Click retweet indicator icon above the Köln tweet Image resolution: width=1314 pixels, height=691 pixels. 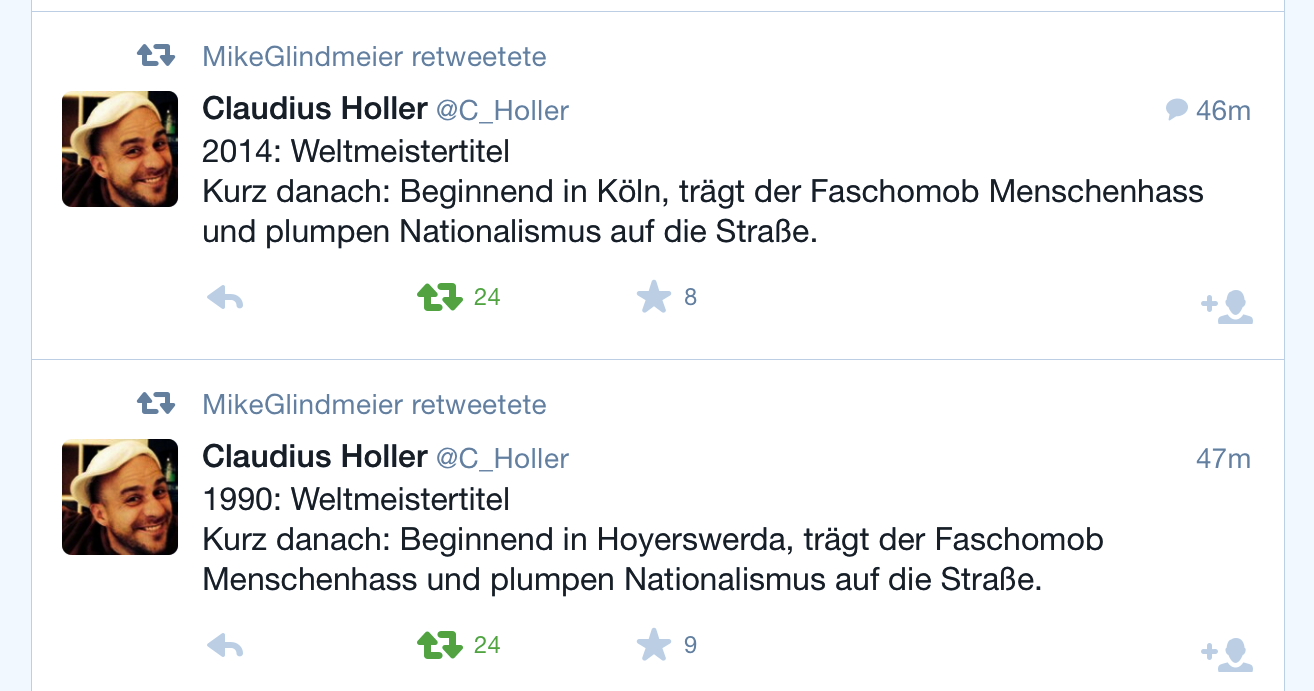156,56
